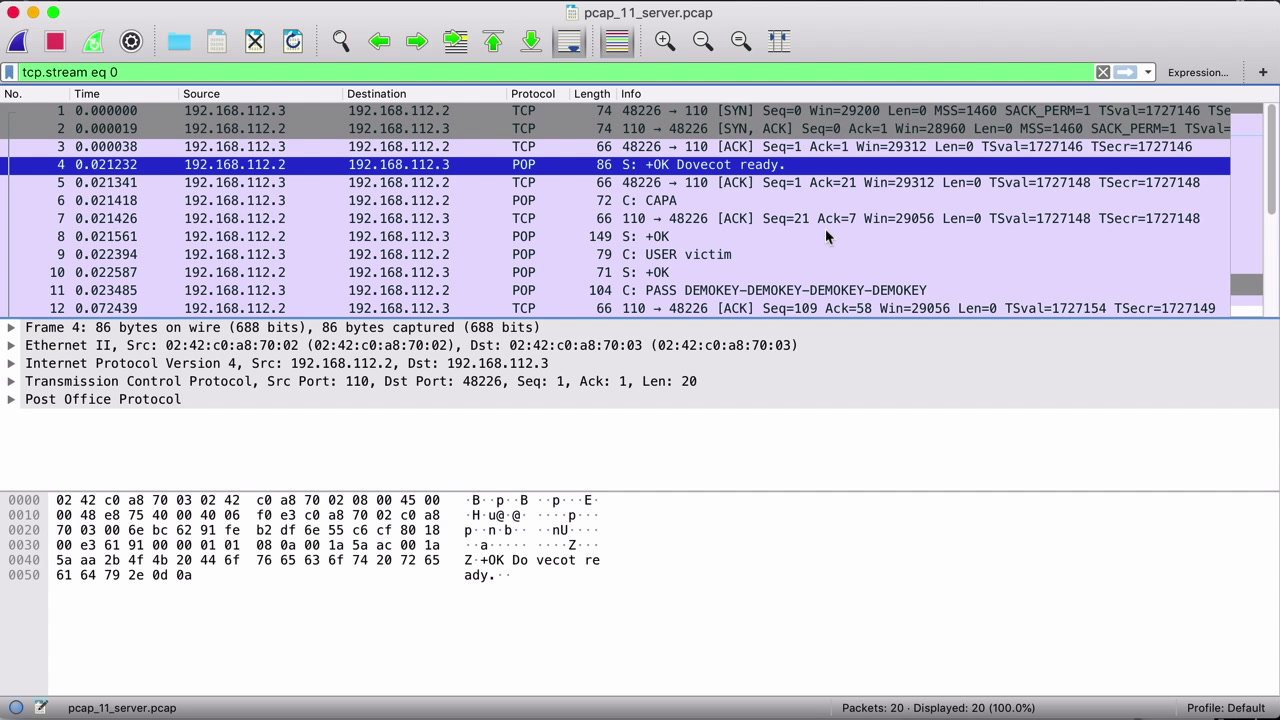
Task: Expand Internet Protocol Version 4 section
Action: coord(11,363)
